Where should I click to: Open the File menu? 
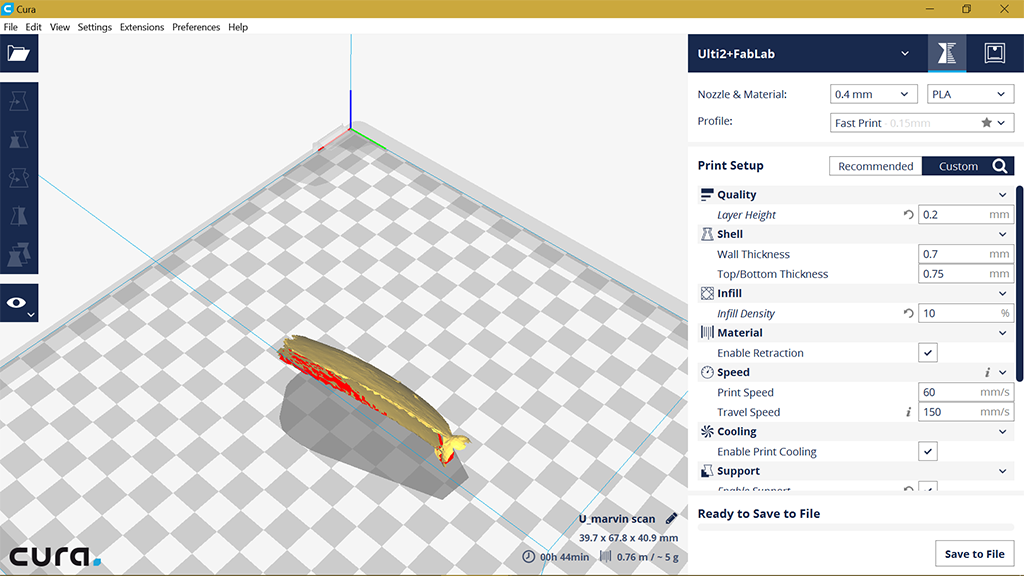click(x=10, y=27)
